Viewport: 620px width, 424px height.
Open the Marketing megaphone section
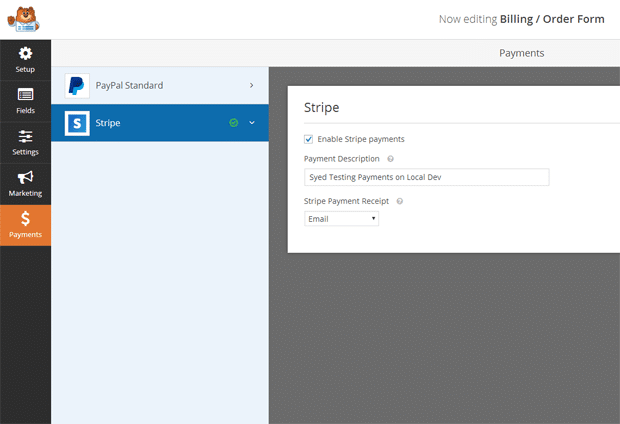point(25,184)
